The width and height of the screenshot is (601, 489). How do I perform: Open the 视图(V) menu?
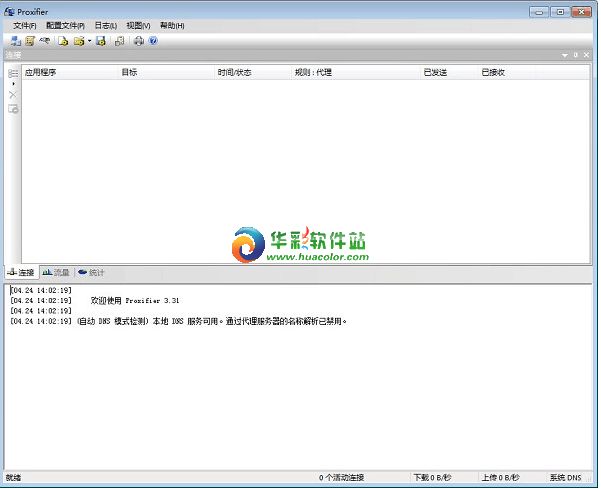coord(138,26)
